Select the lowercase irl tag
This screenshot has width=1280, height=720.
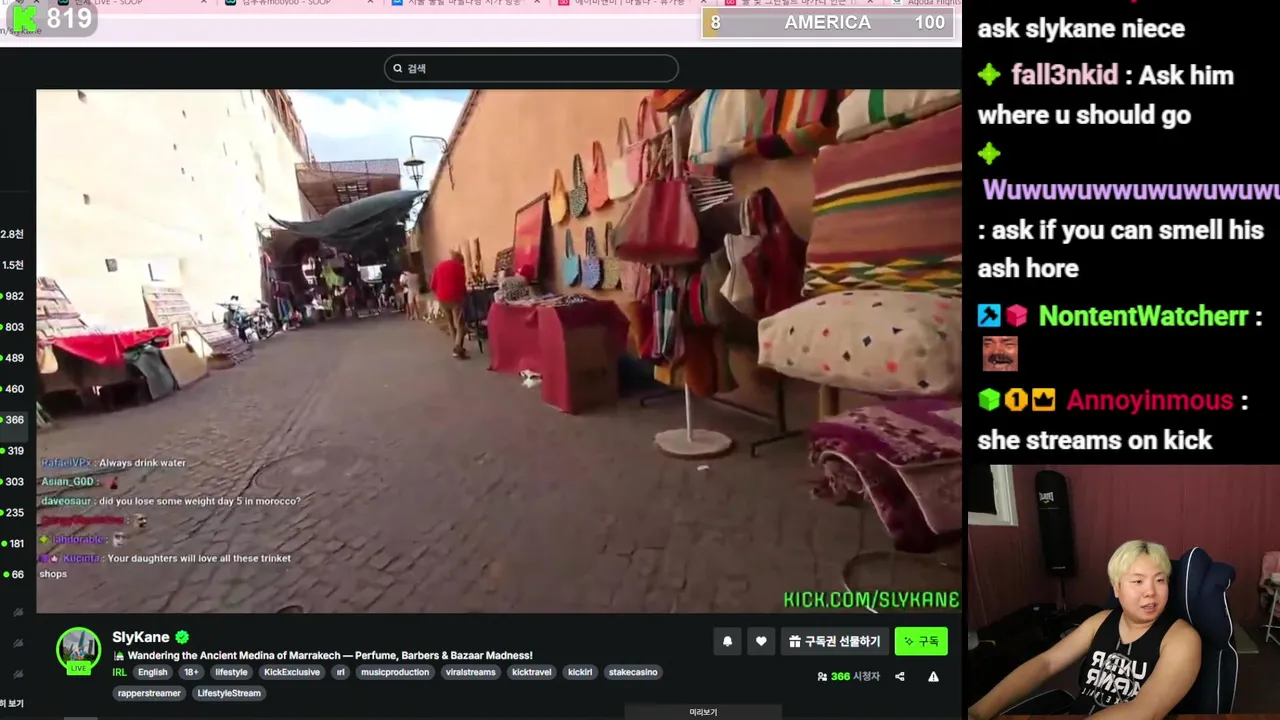pos(340,672)
